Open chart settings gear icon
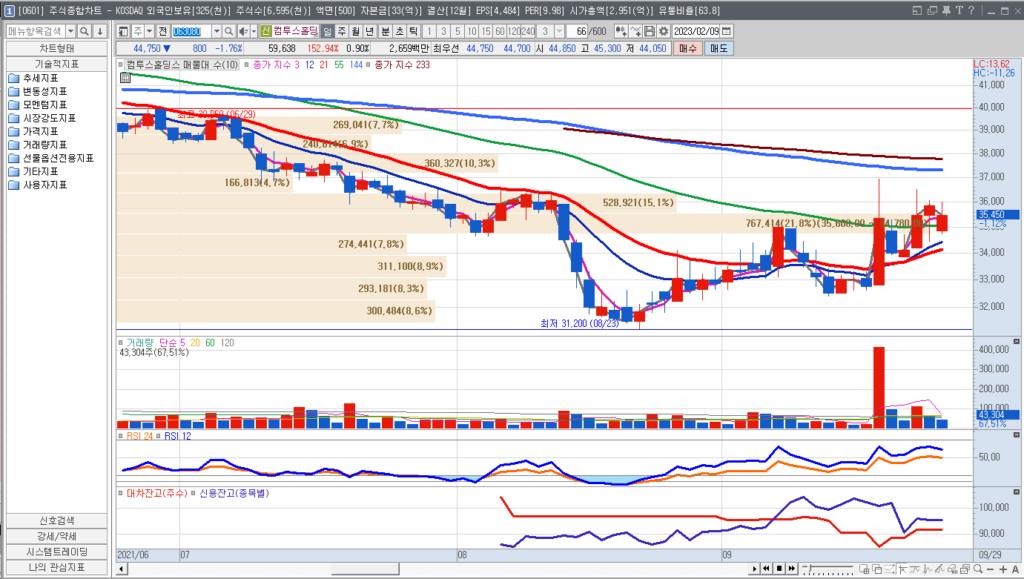The width and height of the screenshot is (1024, 579). click(664, 31)
